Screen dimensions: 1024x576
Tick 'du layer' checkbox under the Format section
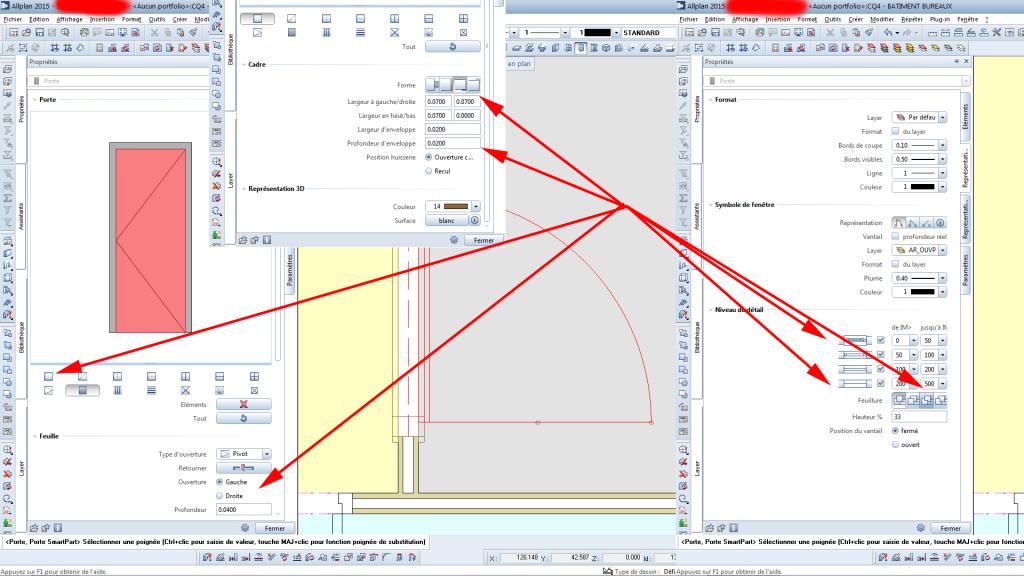895,131
